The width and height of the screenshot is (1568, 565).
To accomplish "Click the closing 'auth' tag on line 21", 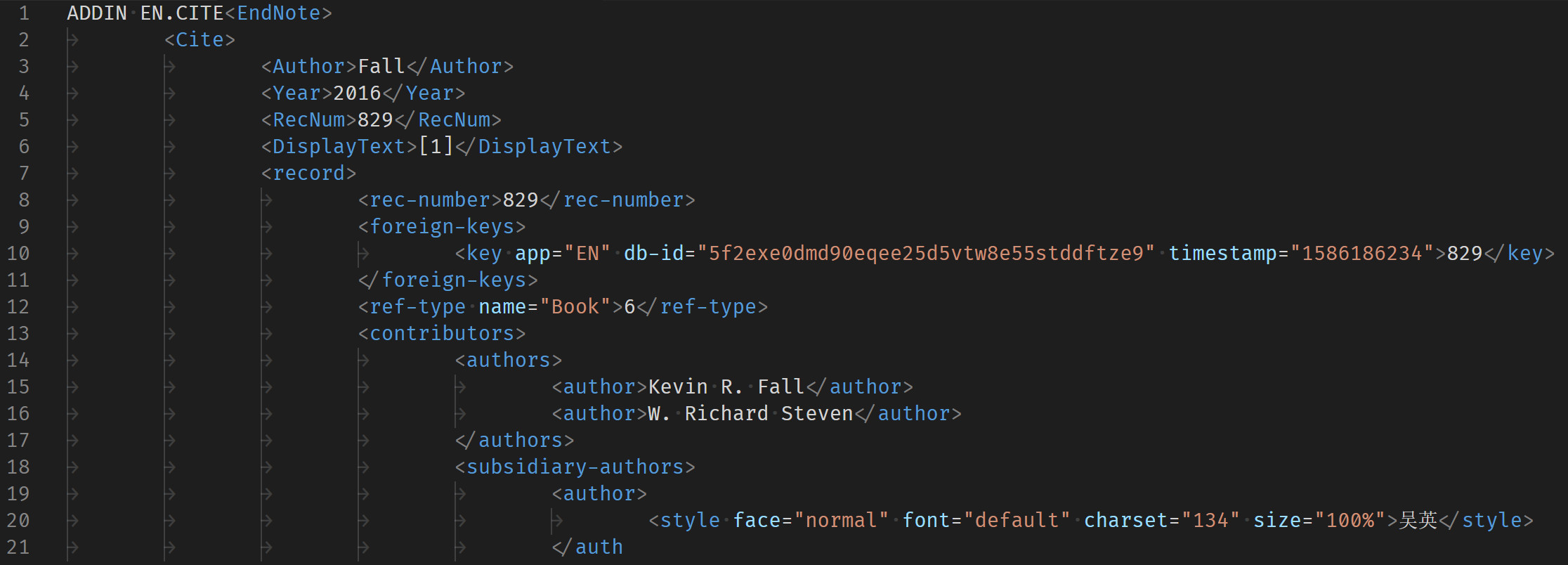I will [587, 547].
